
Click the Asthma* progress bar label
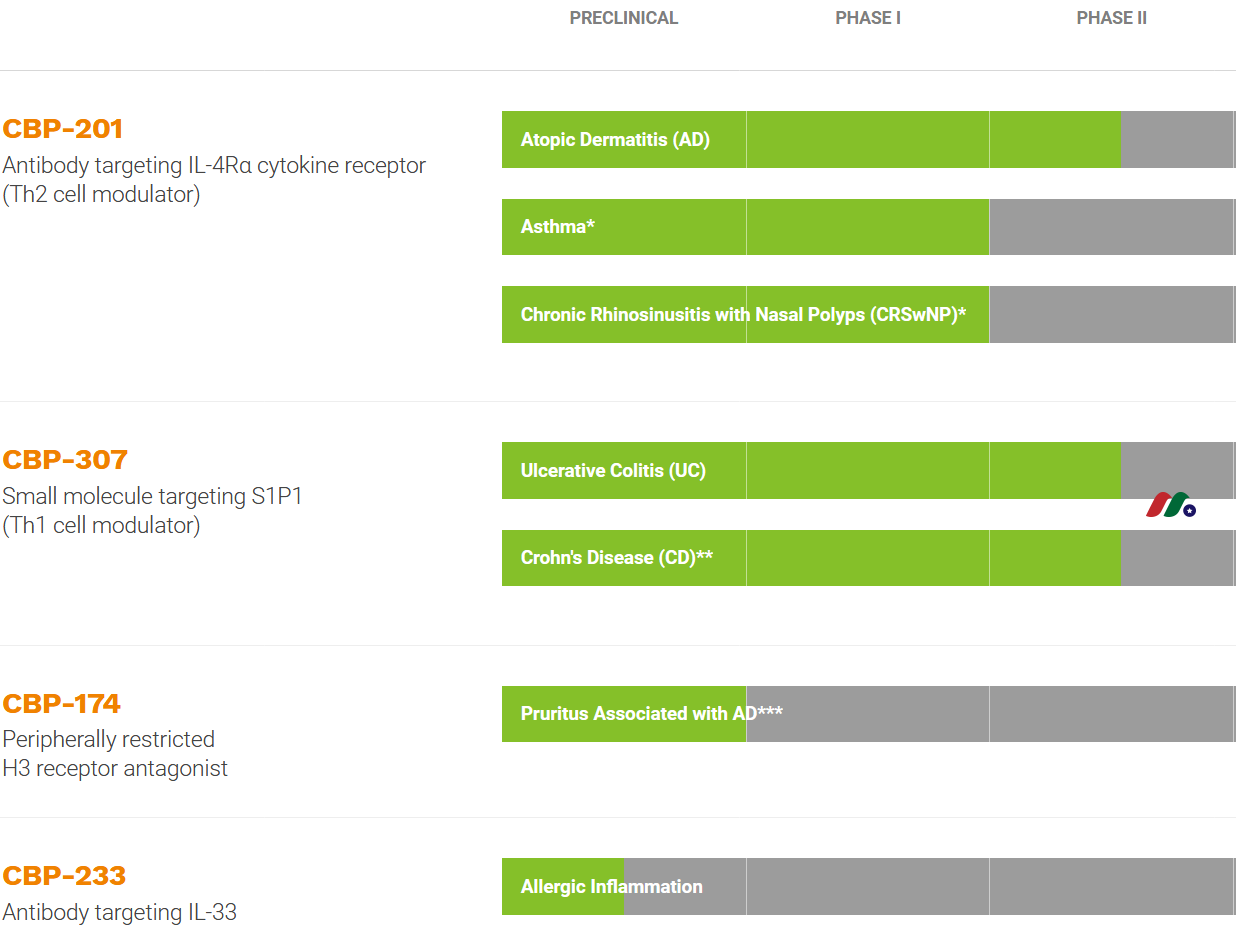pyautogui.click(x=557, y=227)
